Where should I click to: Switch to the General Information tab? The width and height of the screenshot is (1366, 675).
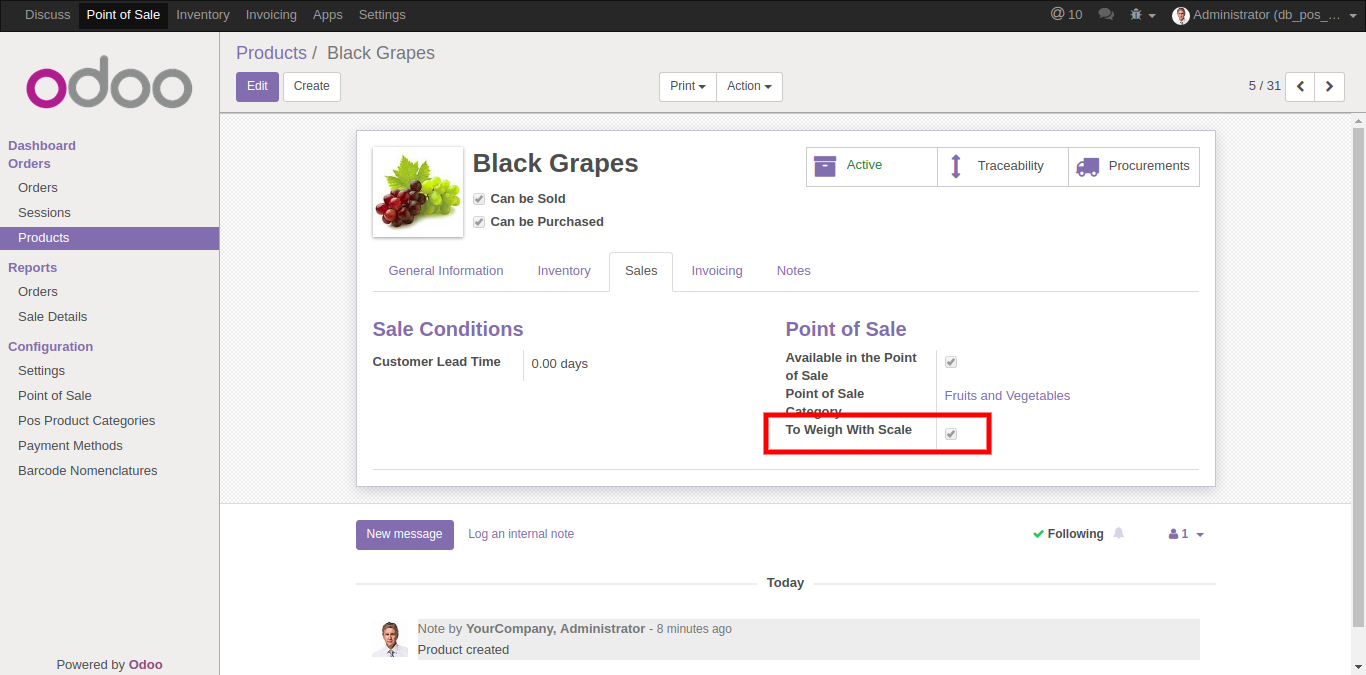coord(446,271)
